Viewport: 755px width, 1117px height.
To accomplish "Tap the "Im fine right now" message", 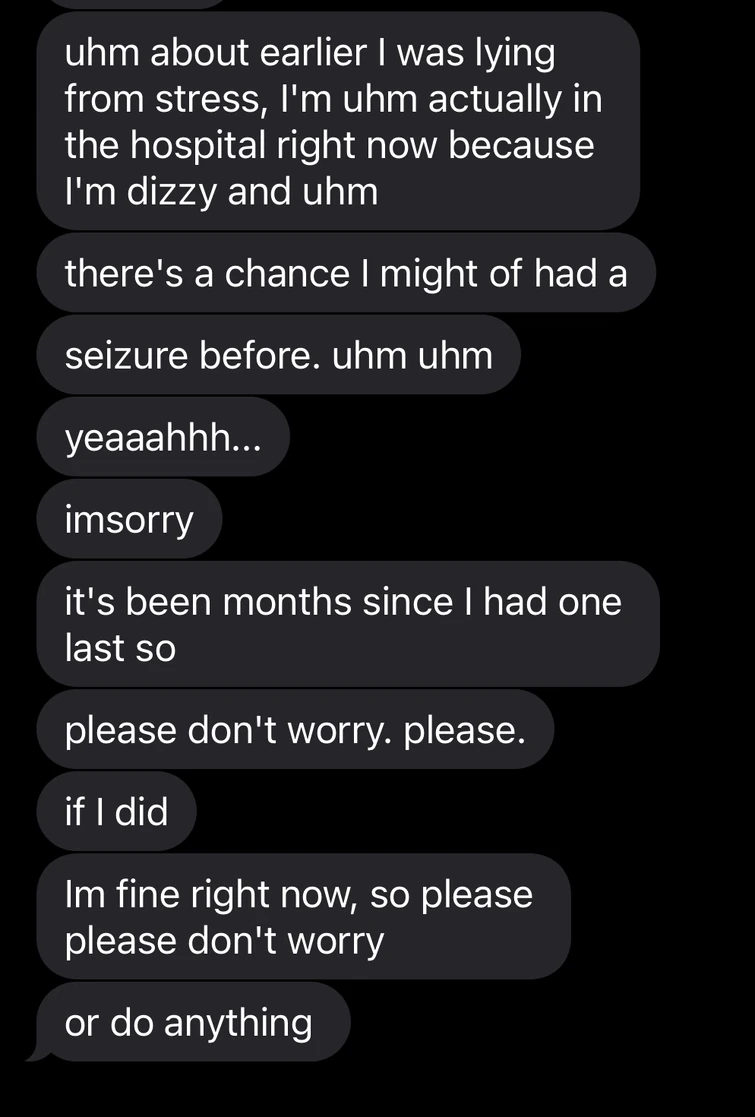I will click(303, 917).
